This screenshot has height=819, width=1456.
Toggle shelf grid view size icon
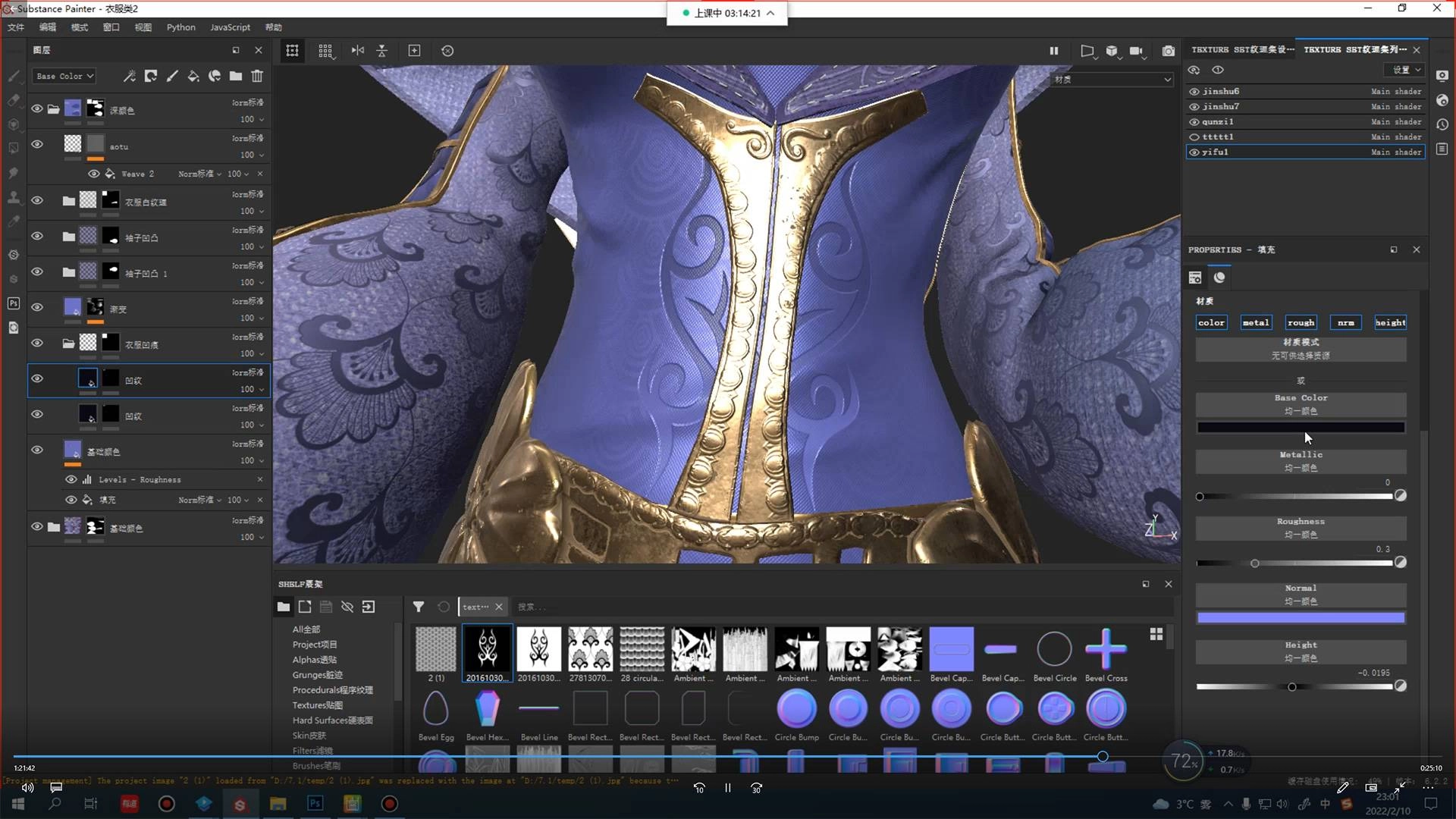(1156, 634)
